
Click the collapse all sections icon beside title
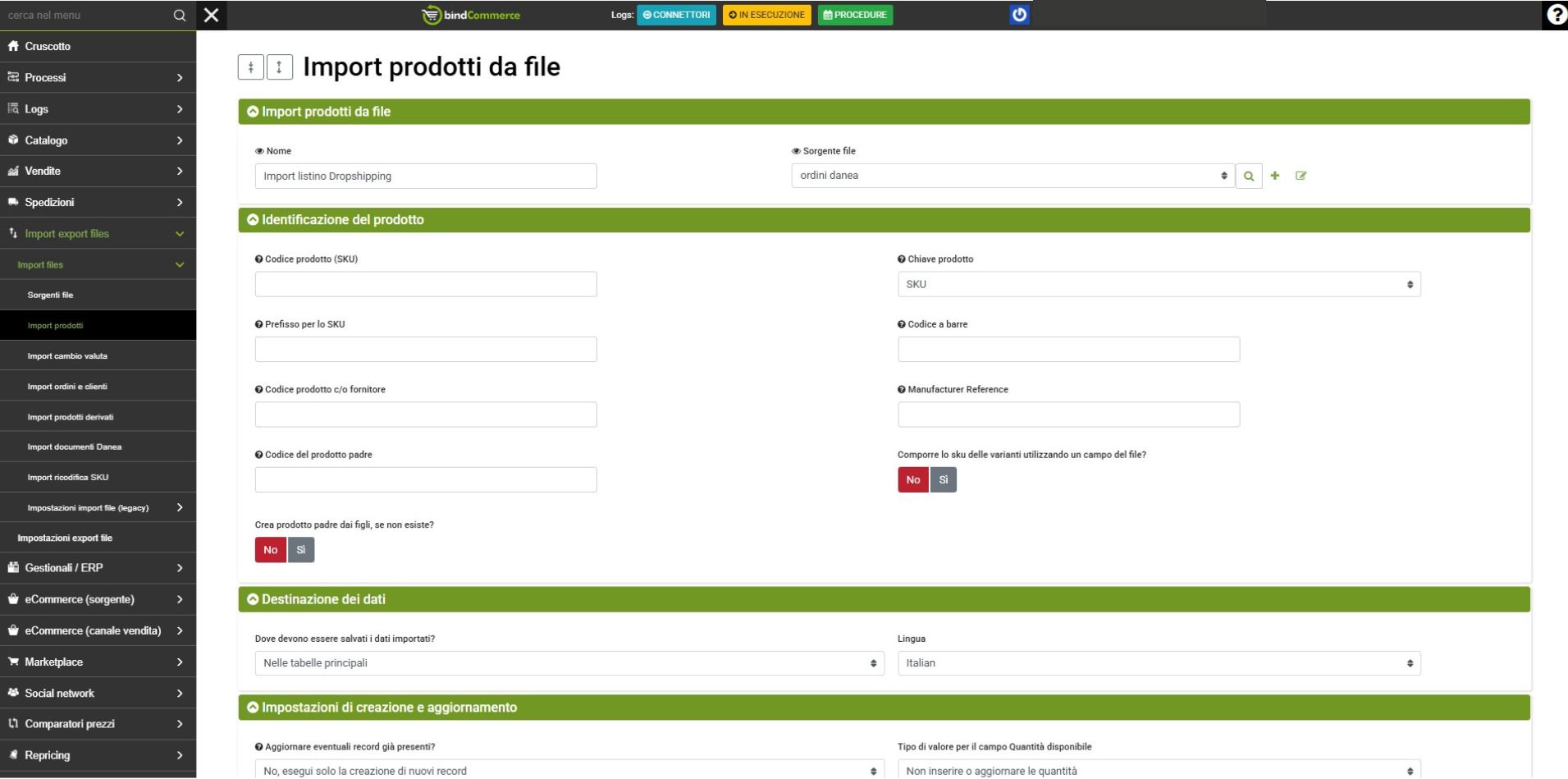(251, 67)
